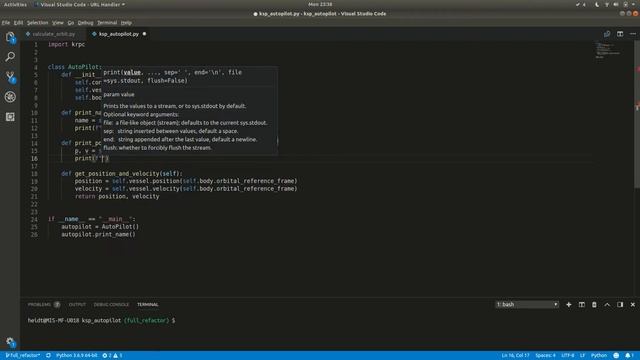Viewport: 640px width, 360px height.
Task: Open the clock showing Mon 23:38
Action: [x=320, y=4]
